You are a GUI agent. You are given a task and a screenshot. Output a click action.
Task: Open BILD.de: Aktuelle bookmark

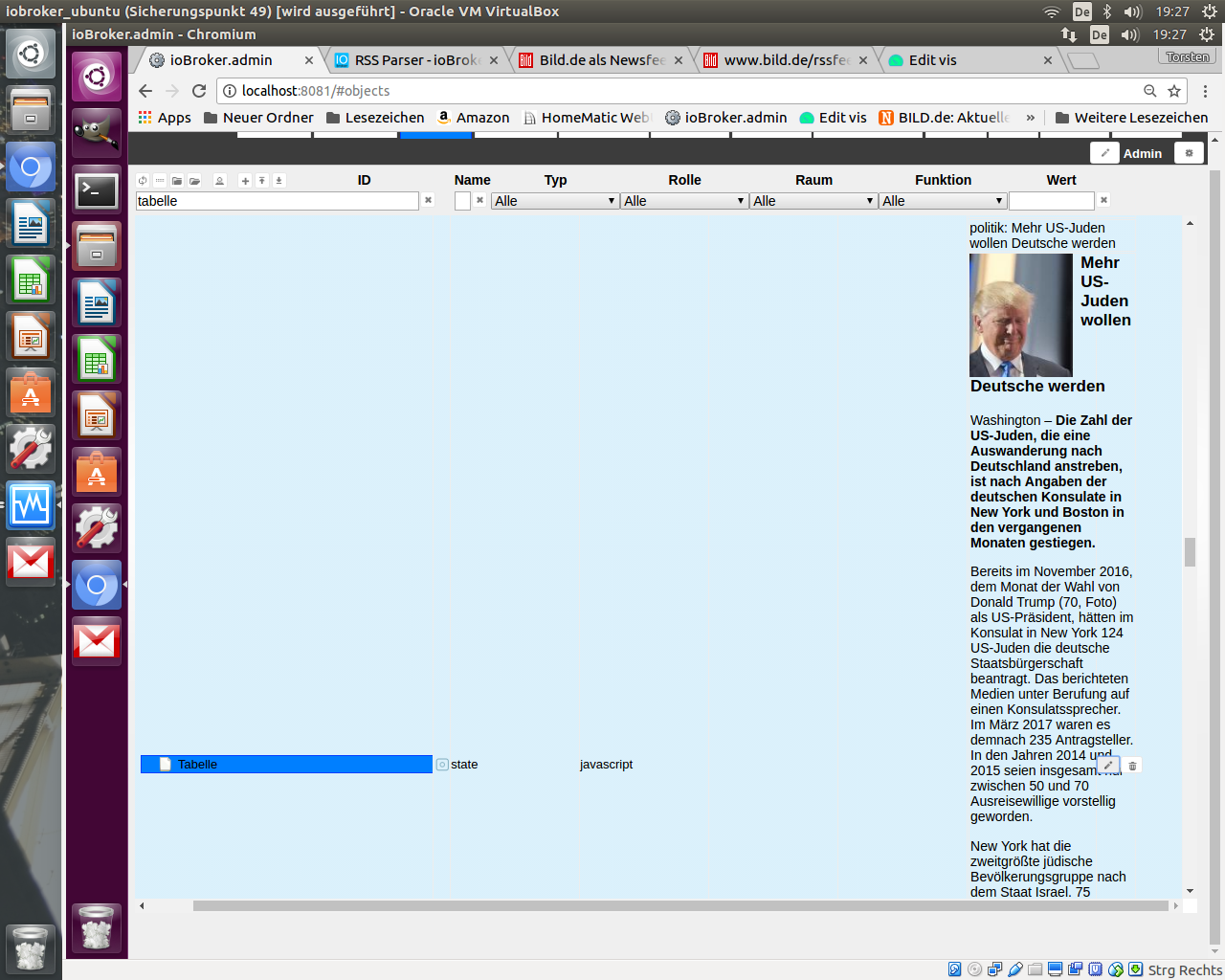click(x=945, y=118)
